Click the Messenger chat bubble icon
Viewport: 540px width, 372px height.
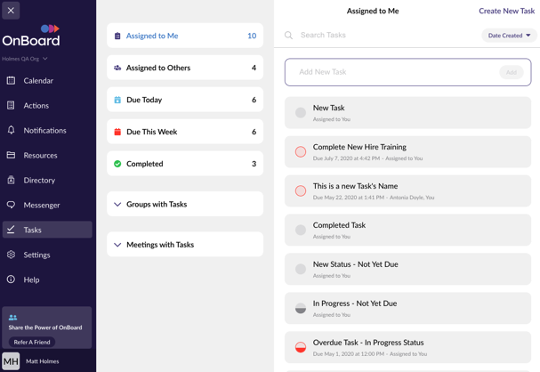point(11,205)
